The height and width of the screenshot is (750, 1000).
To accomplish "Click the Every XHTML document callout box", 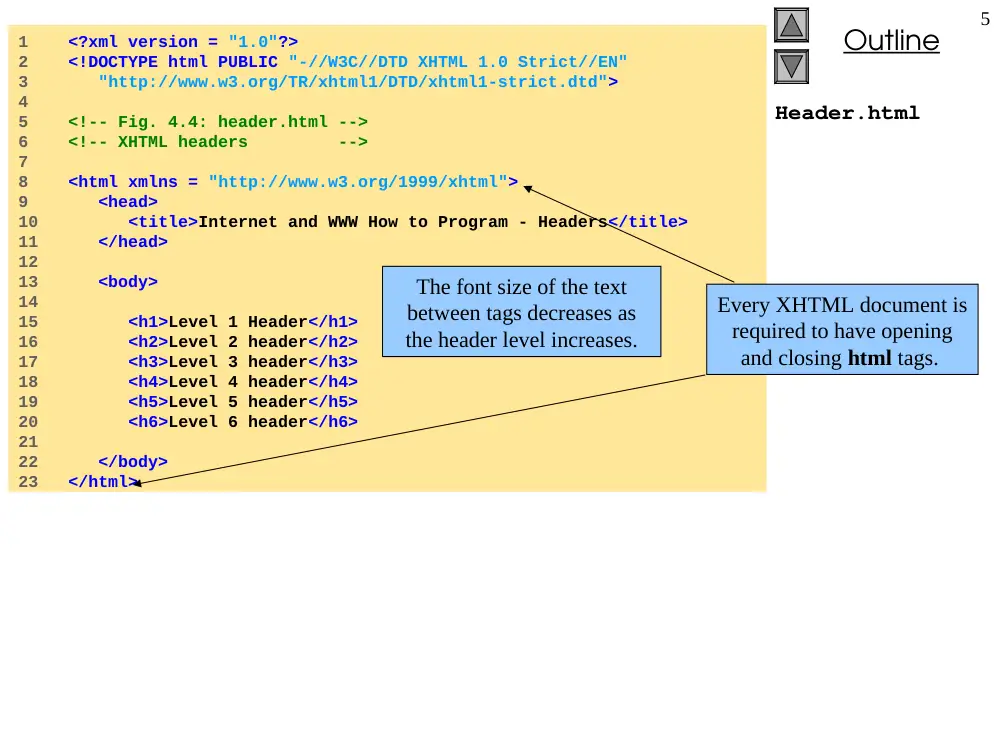I will 842,329.
